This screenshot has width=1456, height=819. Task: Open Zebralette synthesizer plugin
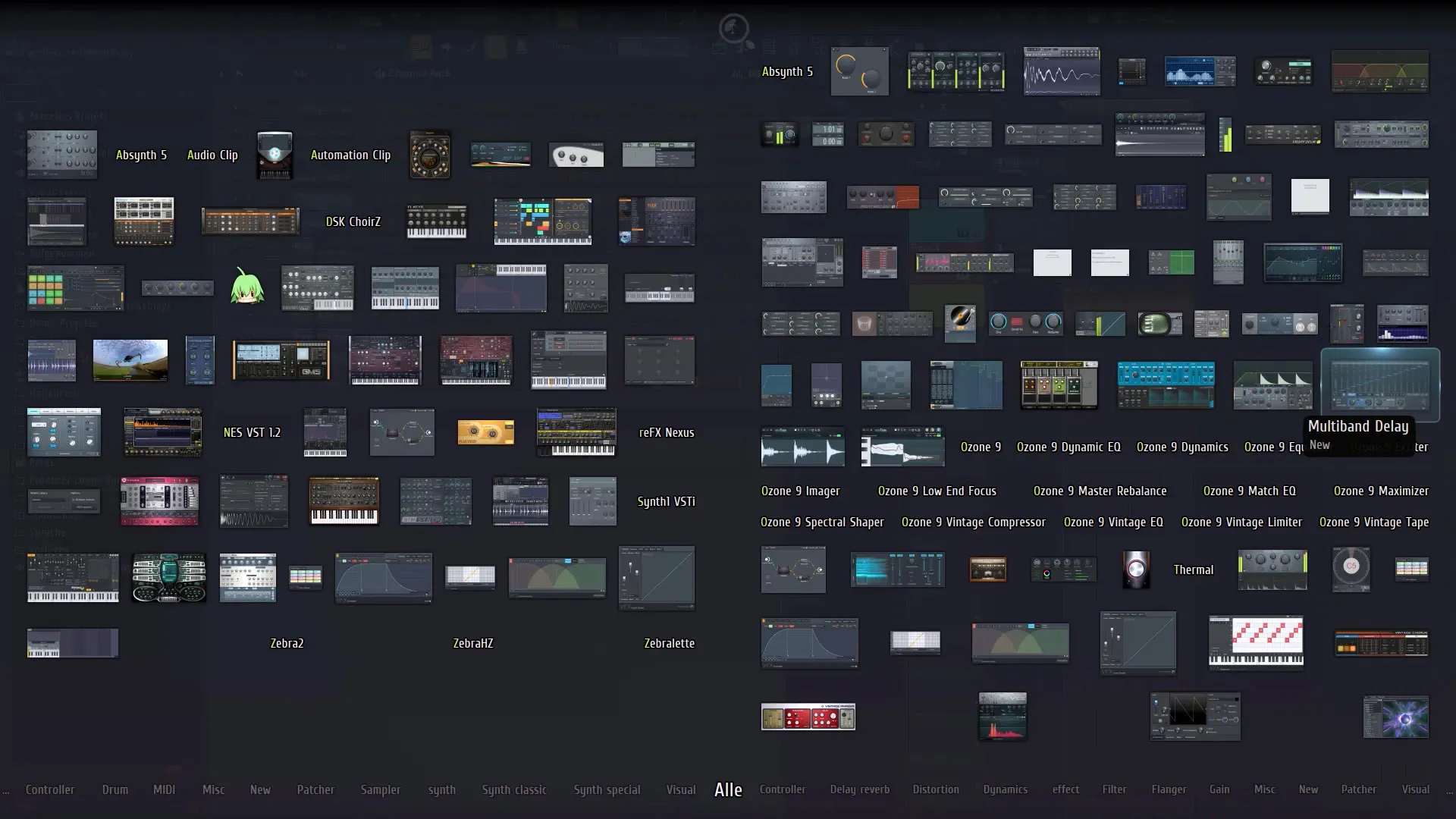coord(669,642)
